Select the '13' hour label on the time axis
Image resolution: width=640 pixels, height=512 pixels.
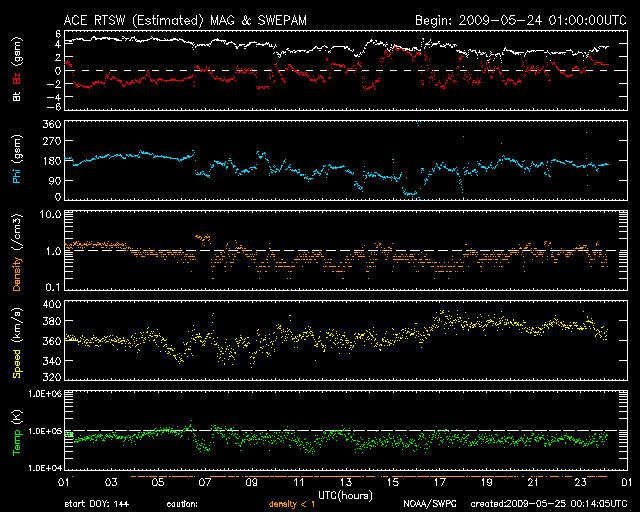pyautogui.click(x=346, y=482)
